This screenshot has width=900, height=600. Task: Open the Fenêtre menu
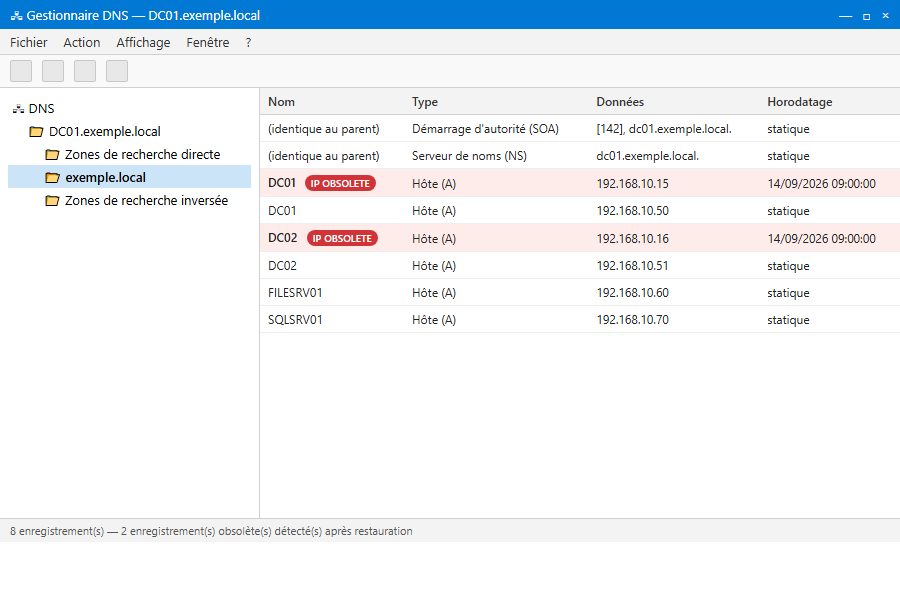(208, 42)
